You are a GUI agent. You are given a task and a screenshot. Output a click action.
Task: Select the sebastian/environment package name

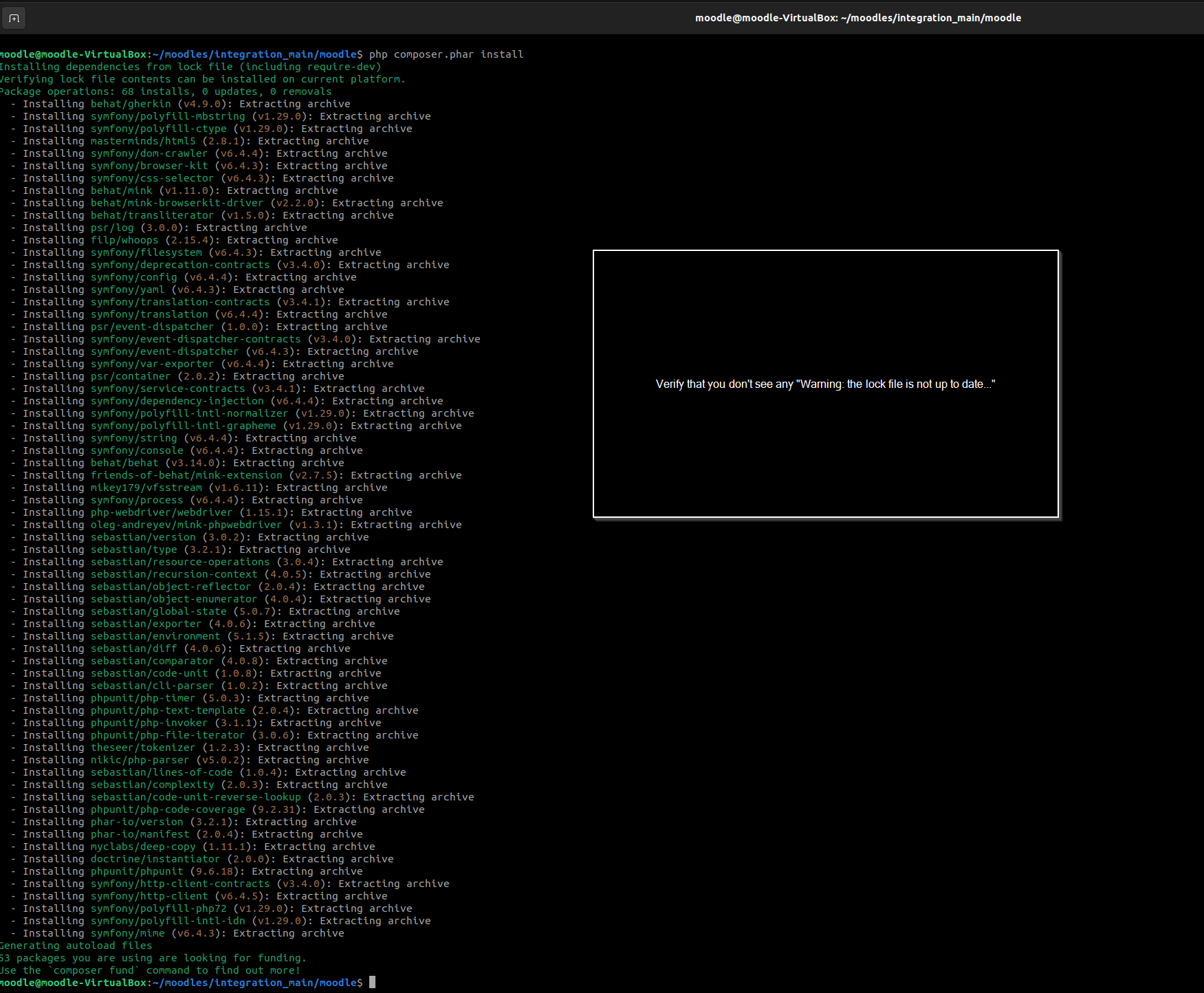[155, 636]
